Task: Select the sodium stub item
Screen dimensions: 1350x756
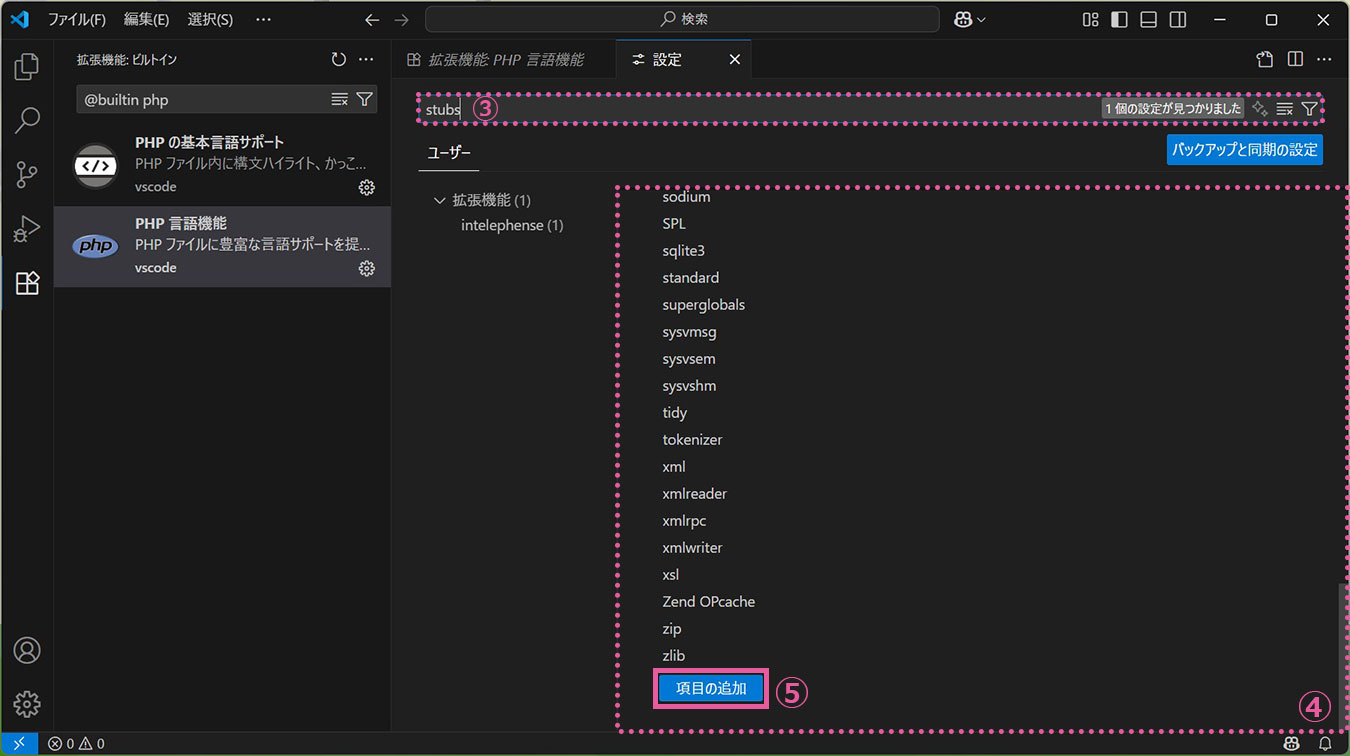Action: click(686, 197)
